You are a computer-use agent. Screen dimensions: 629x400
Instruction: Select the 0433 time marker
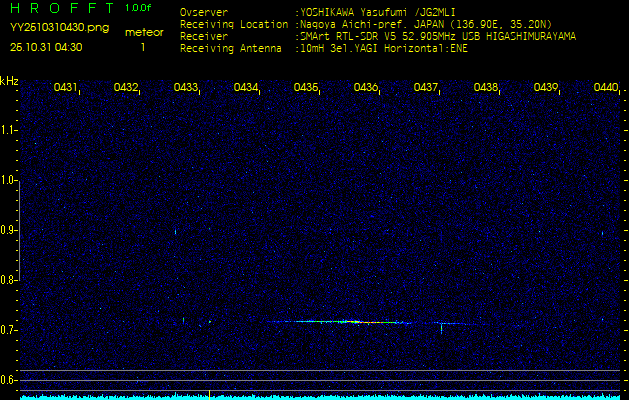point(186,88)
